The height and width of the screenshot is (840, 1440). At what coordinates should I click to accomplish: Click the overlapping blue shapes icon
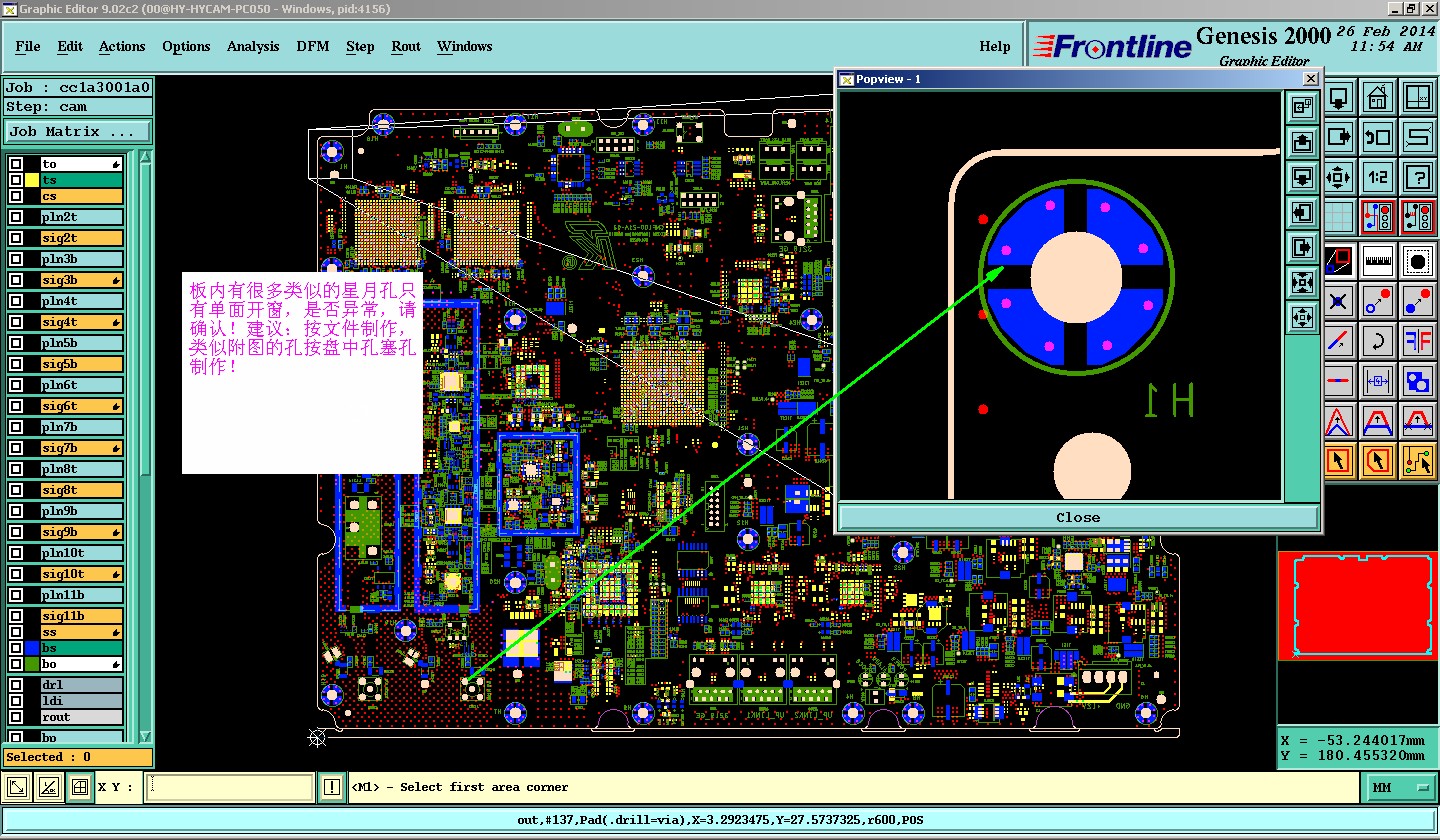tap(1418, 381)
